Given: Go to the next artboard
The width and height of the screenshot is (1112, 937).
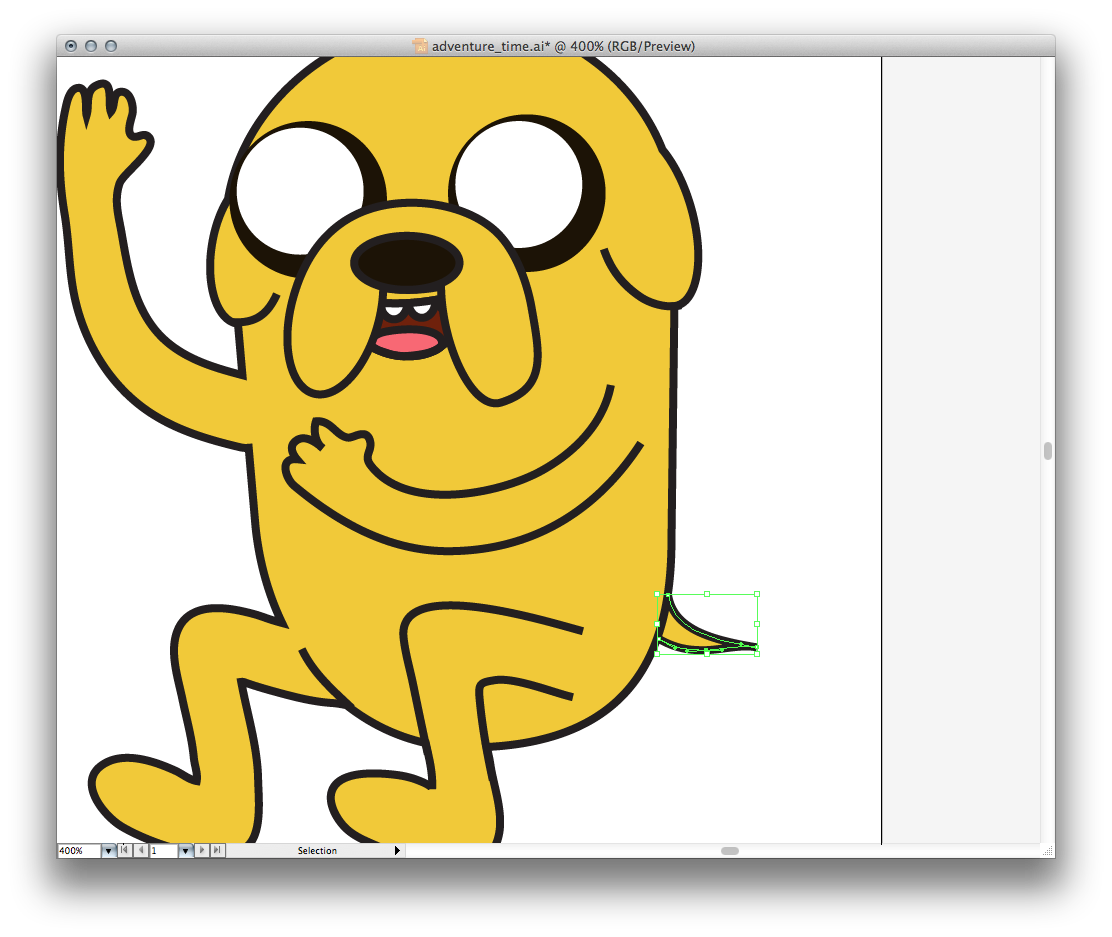Looking at the screenshot, I should point(203,851).
